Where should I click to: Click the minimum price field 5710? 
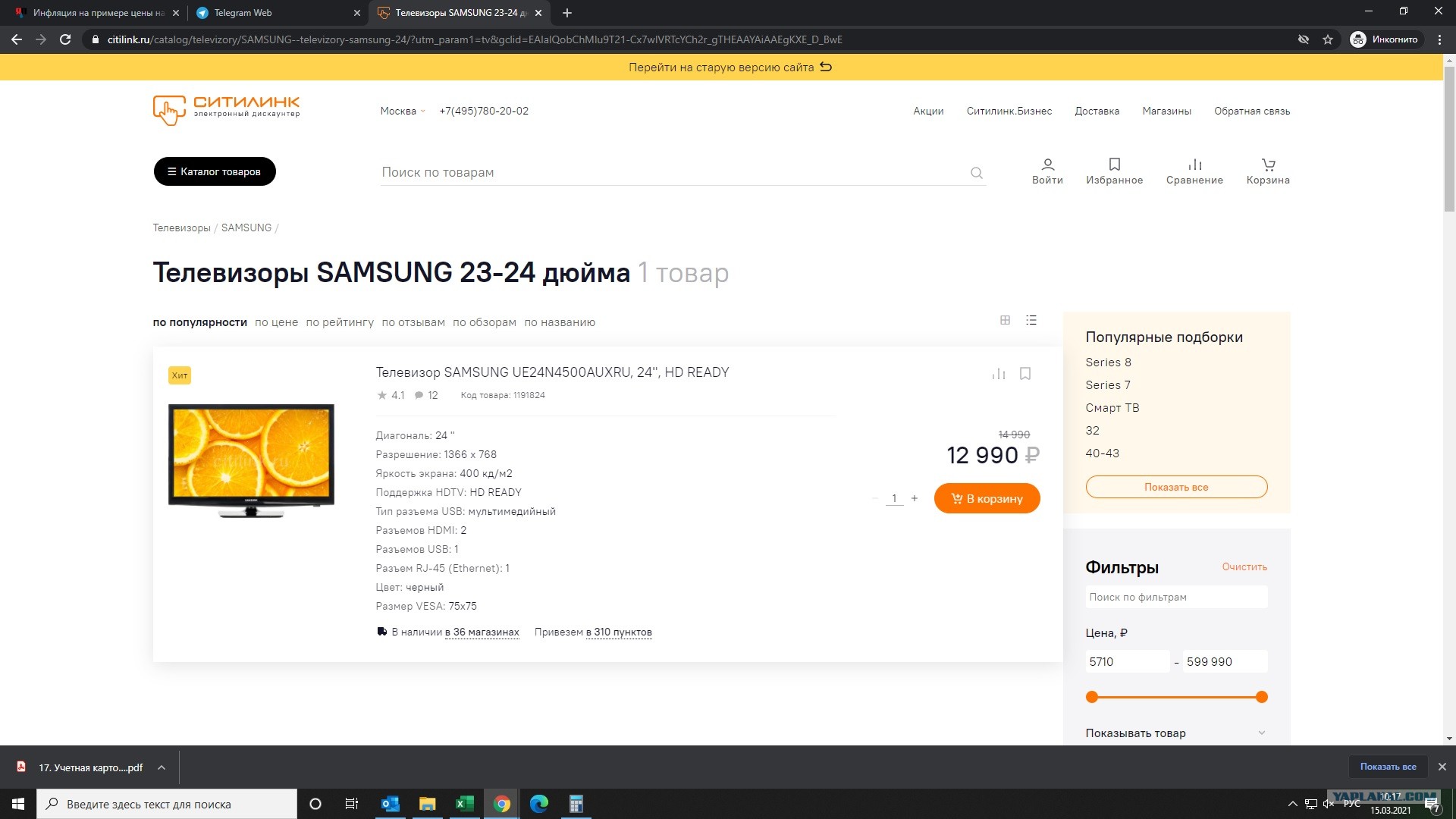[x=1128, y=661]
